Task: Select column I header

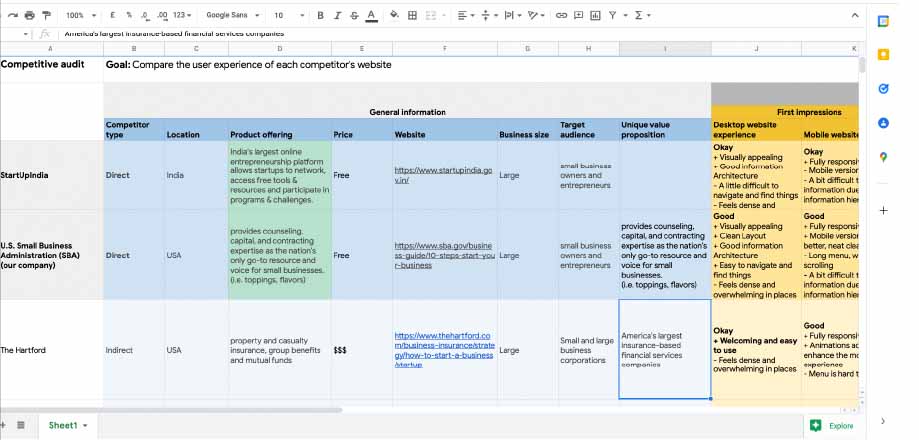Action: (665, 49)
